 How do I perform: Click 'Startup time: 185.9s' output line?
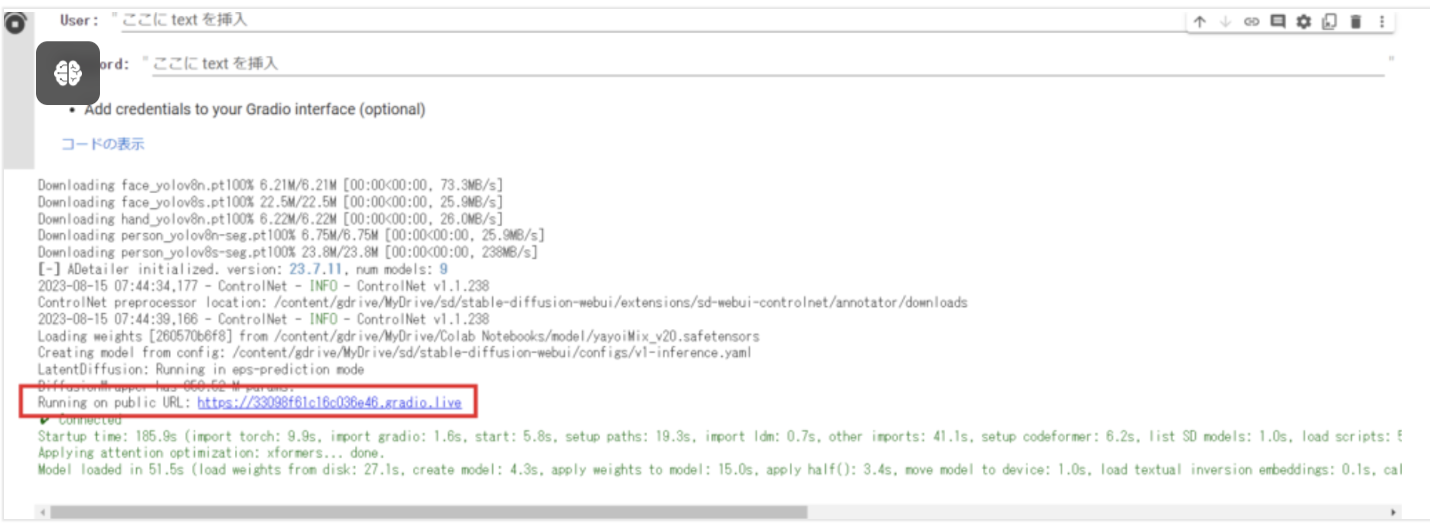(718, 437)
